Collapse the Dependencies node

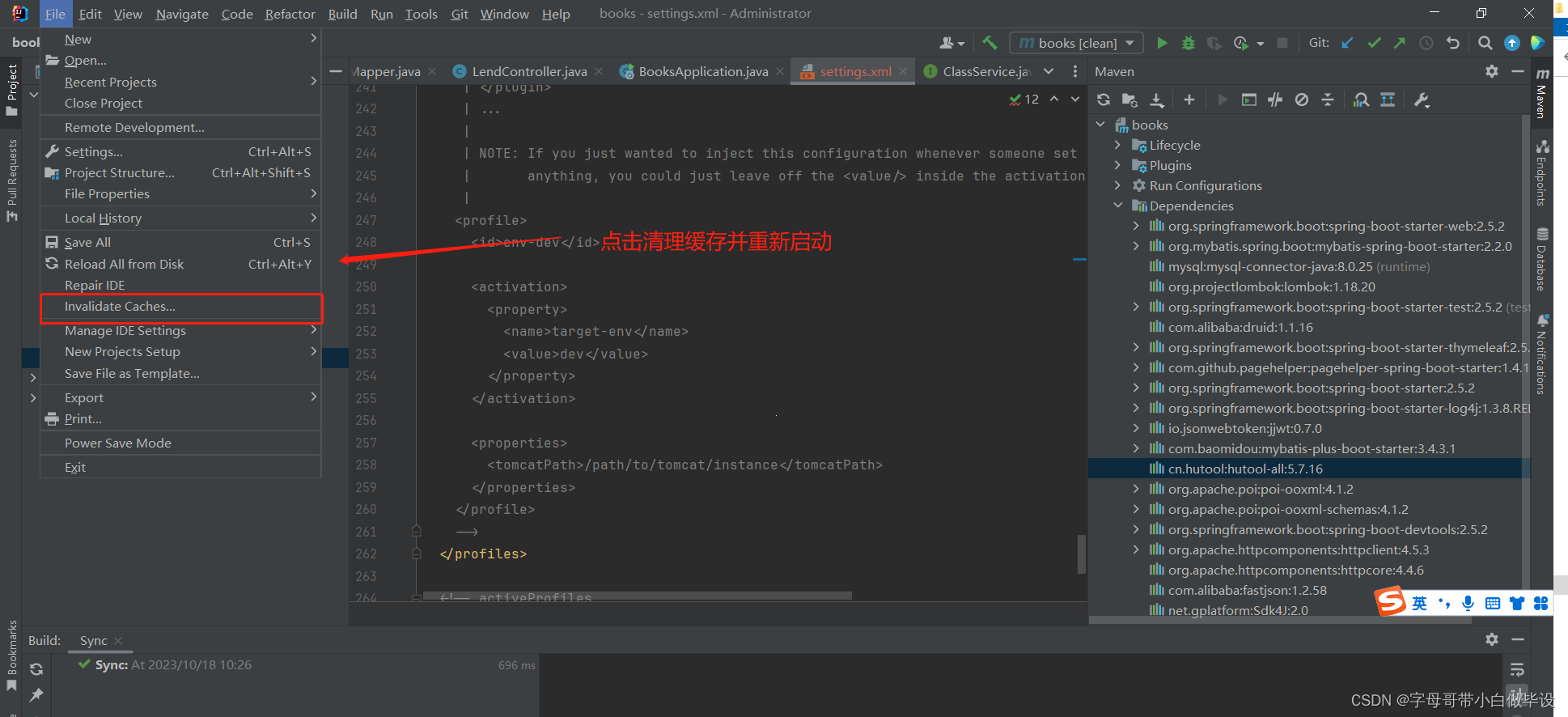(x=1117, y=206)
